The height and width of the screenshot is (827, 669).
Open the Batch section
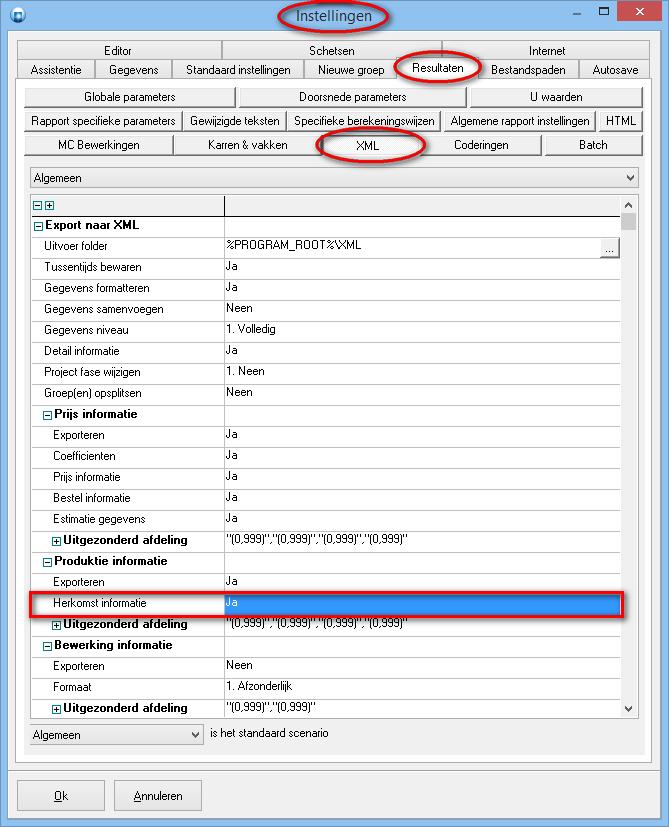[x=593, y=145]
